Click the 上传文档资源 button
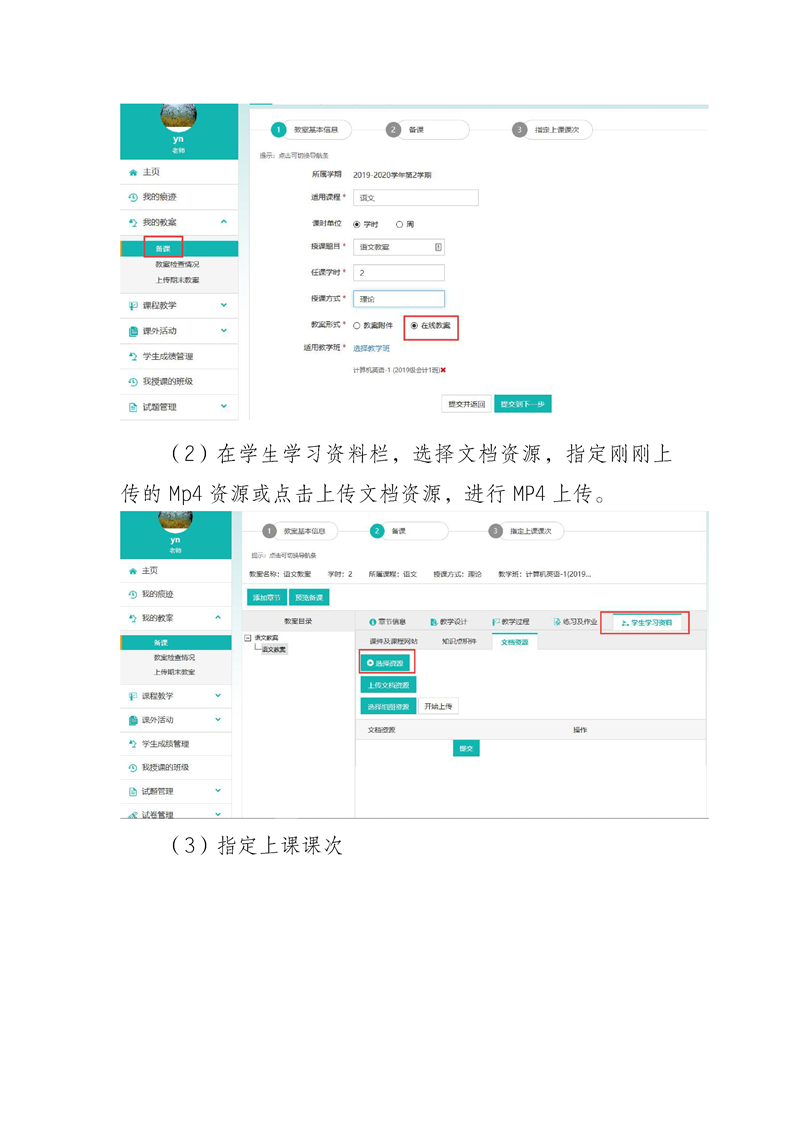This screenshot has height=1122, width=793. click(388, 685)
